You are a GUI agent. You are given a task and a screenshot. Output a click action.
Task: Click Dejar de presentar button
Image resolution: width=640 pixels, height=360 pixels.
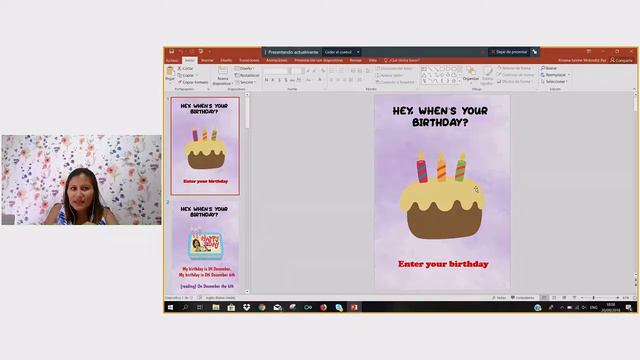point(509,52)
